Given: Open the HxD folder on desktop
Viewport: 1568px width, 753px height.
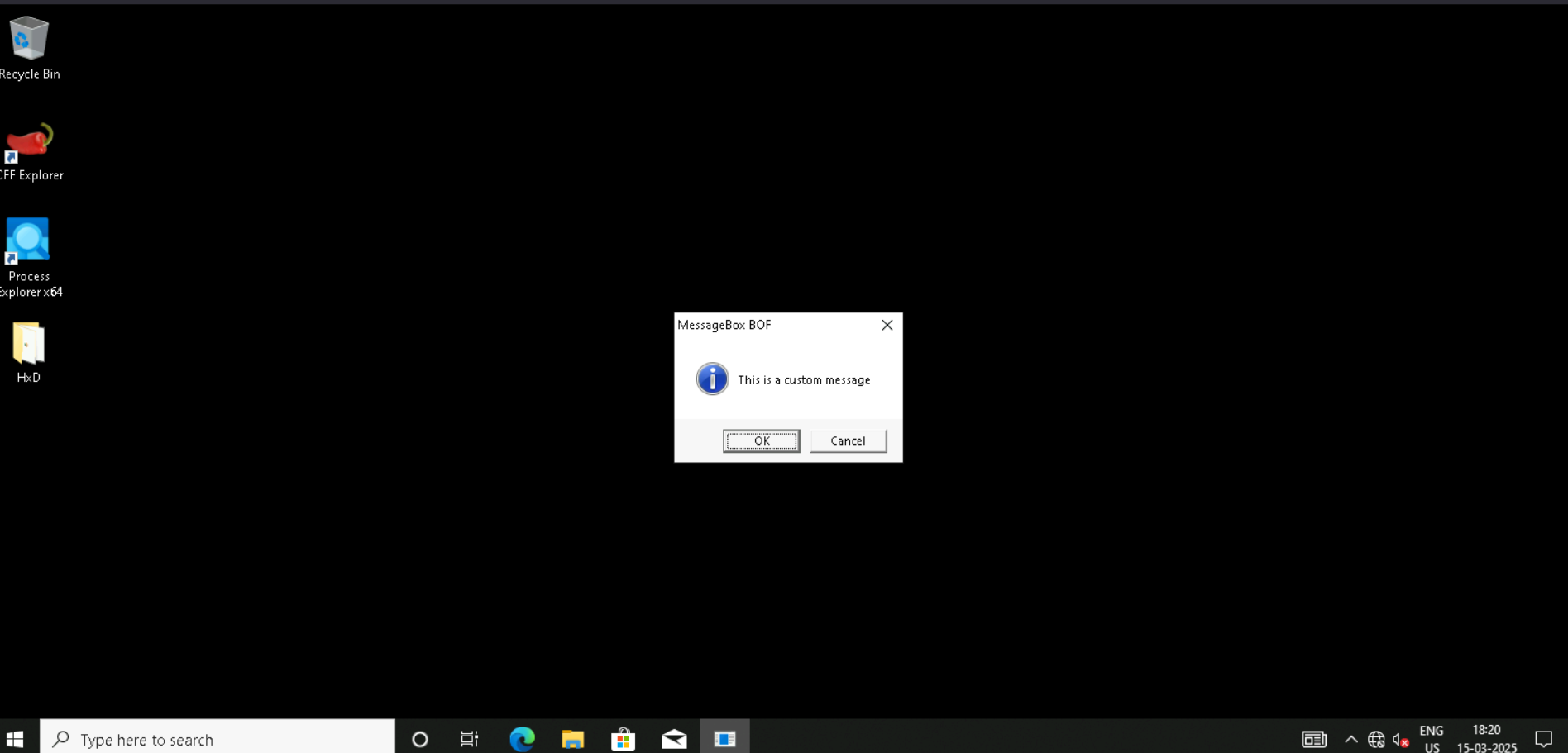Looking at the screenshot, I should [x=28, y=353].
